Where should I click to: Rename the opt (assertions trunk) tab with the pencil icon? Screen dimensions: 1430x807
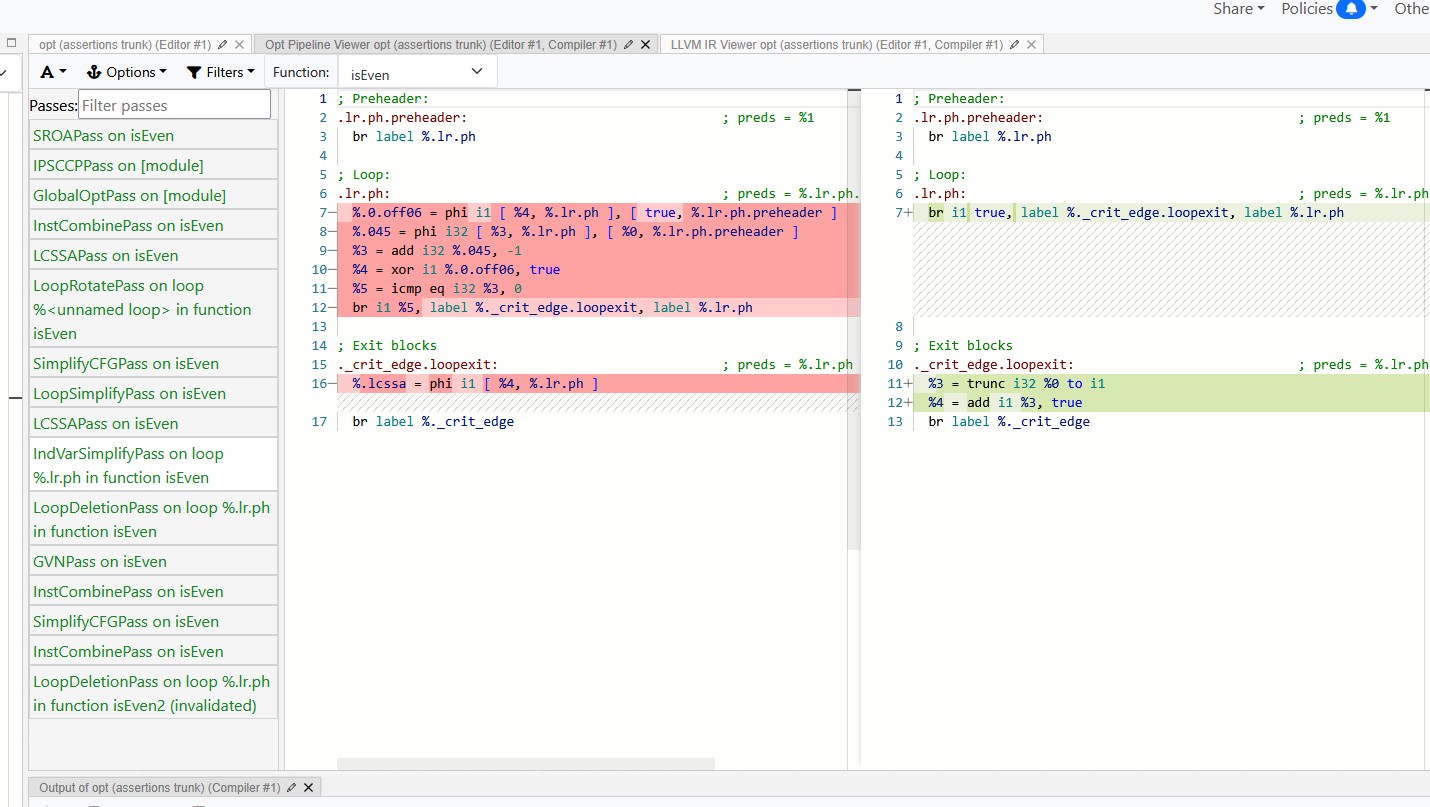pyautogui.click(x=222, y=45)
